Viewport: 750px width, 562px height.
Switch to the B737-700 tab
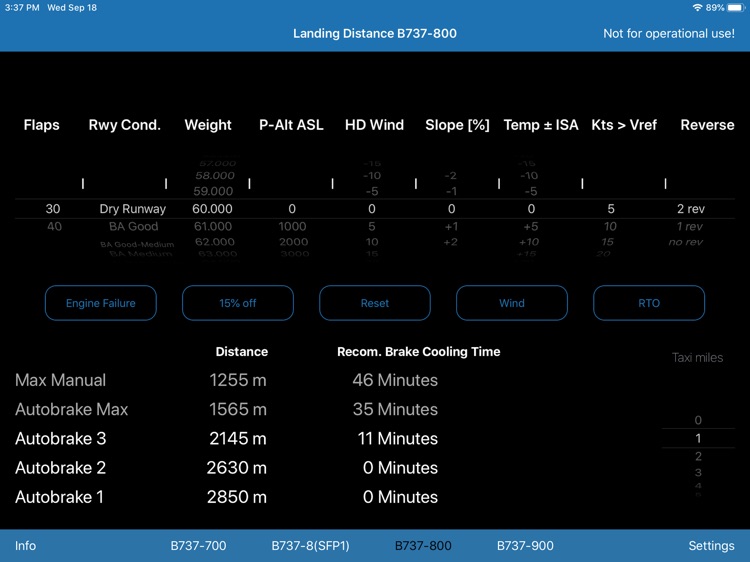click(198, 546)
